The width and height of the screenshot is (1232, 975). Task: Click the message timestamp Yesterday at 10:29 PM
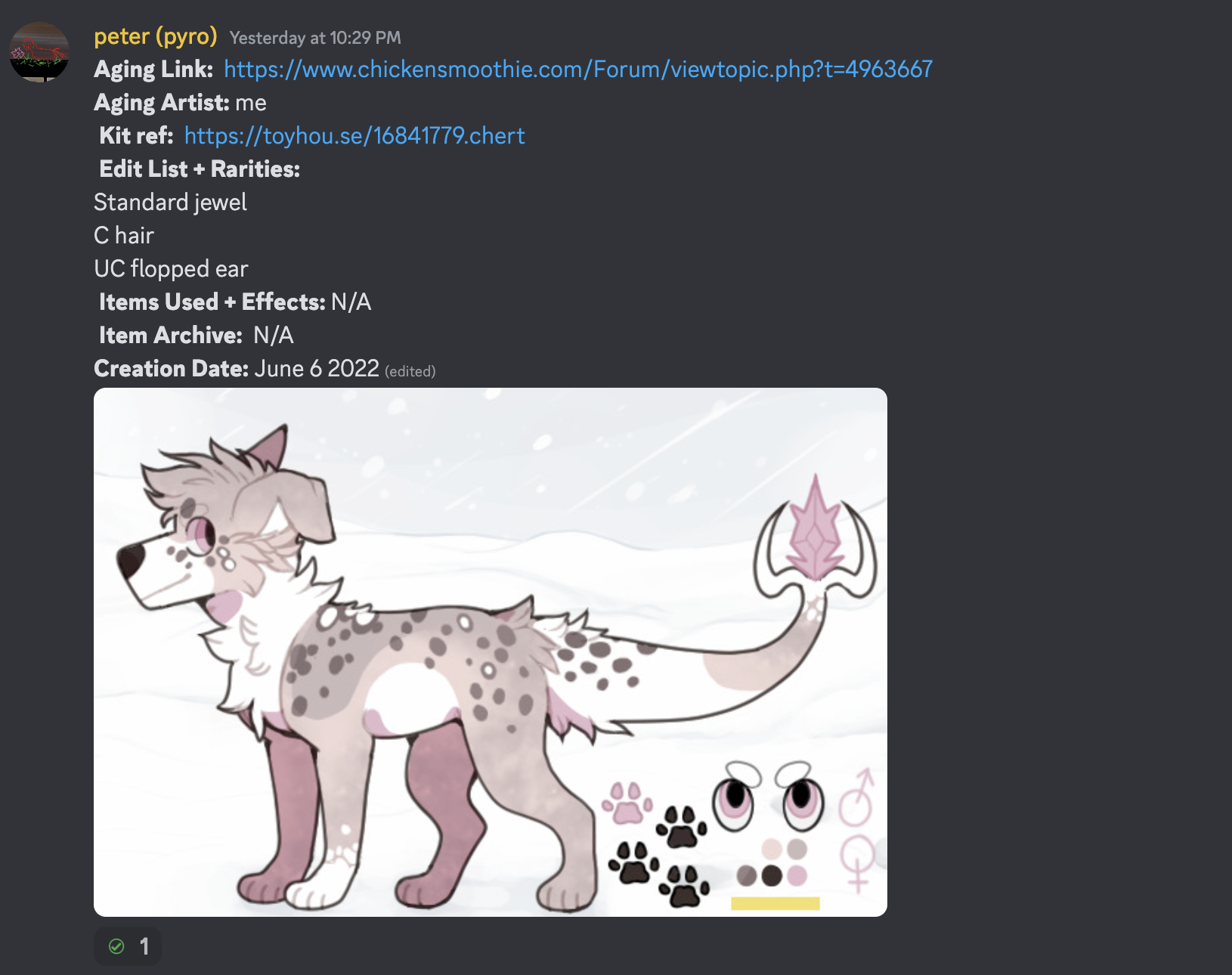315,38
